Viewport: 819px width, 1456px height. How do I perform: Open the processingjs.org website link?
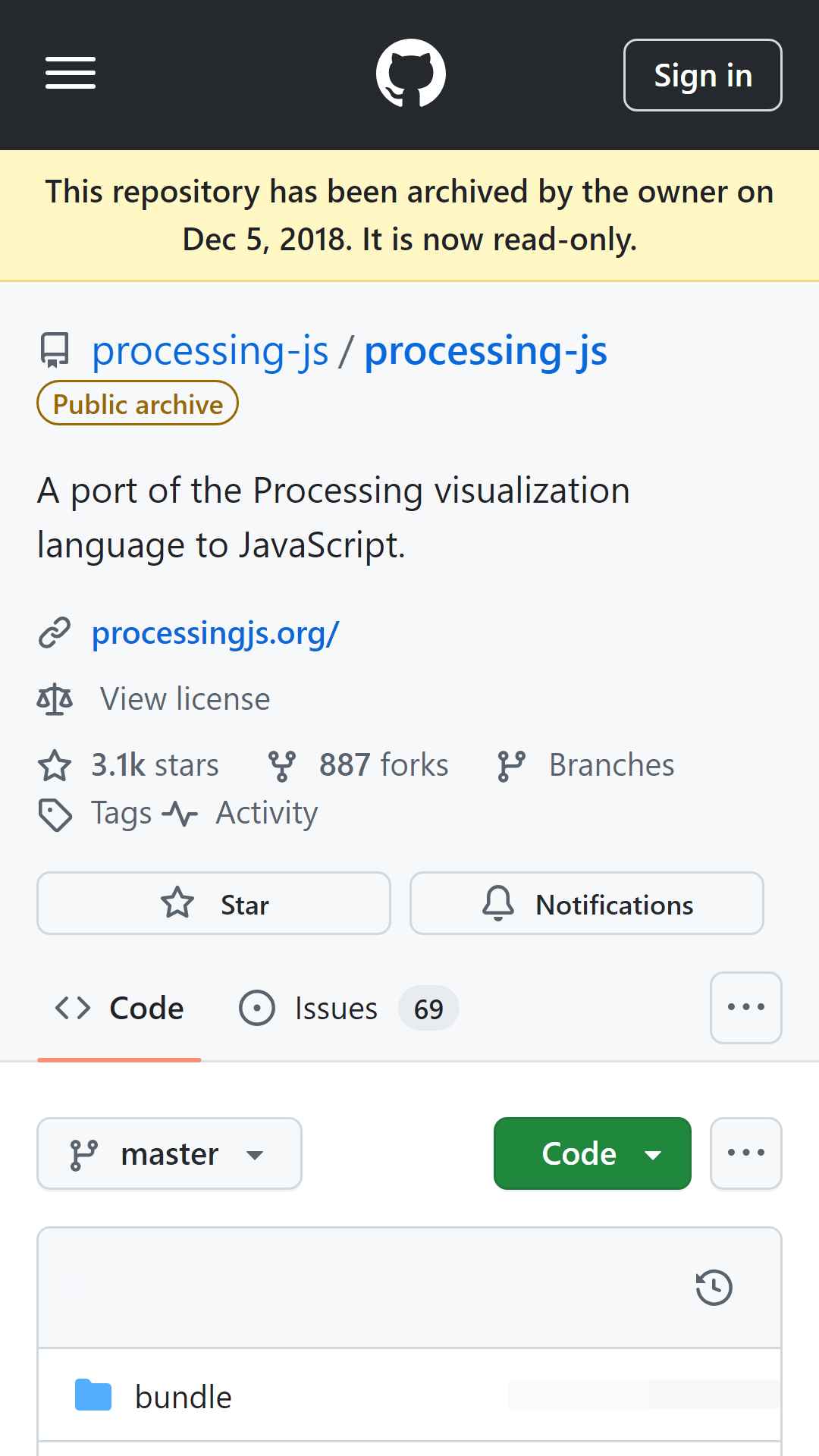(215, 633)
